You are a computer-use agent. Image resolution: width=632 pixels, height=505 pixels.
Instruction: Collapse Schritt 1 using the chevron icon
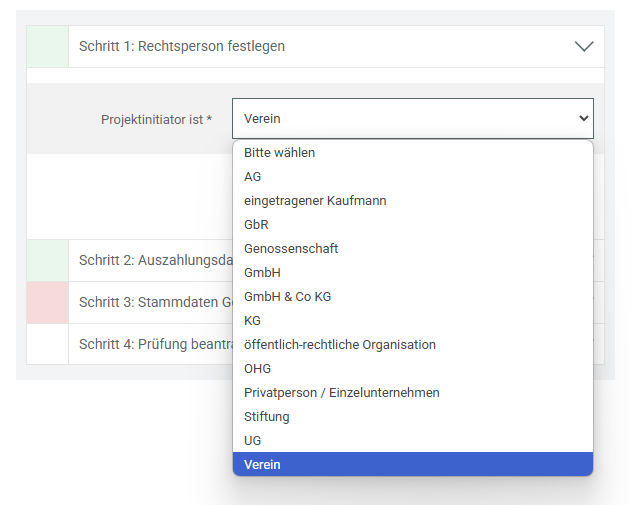point(584,46)
